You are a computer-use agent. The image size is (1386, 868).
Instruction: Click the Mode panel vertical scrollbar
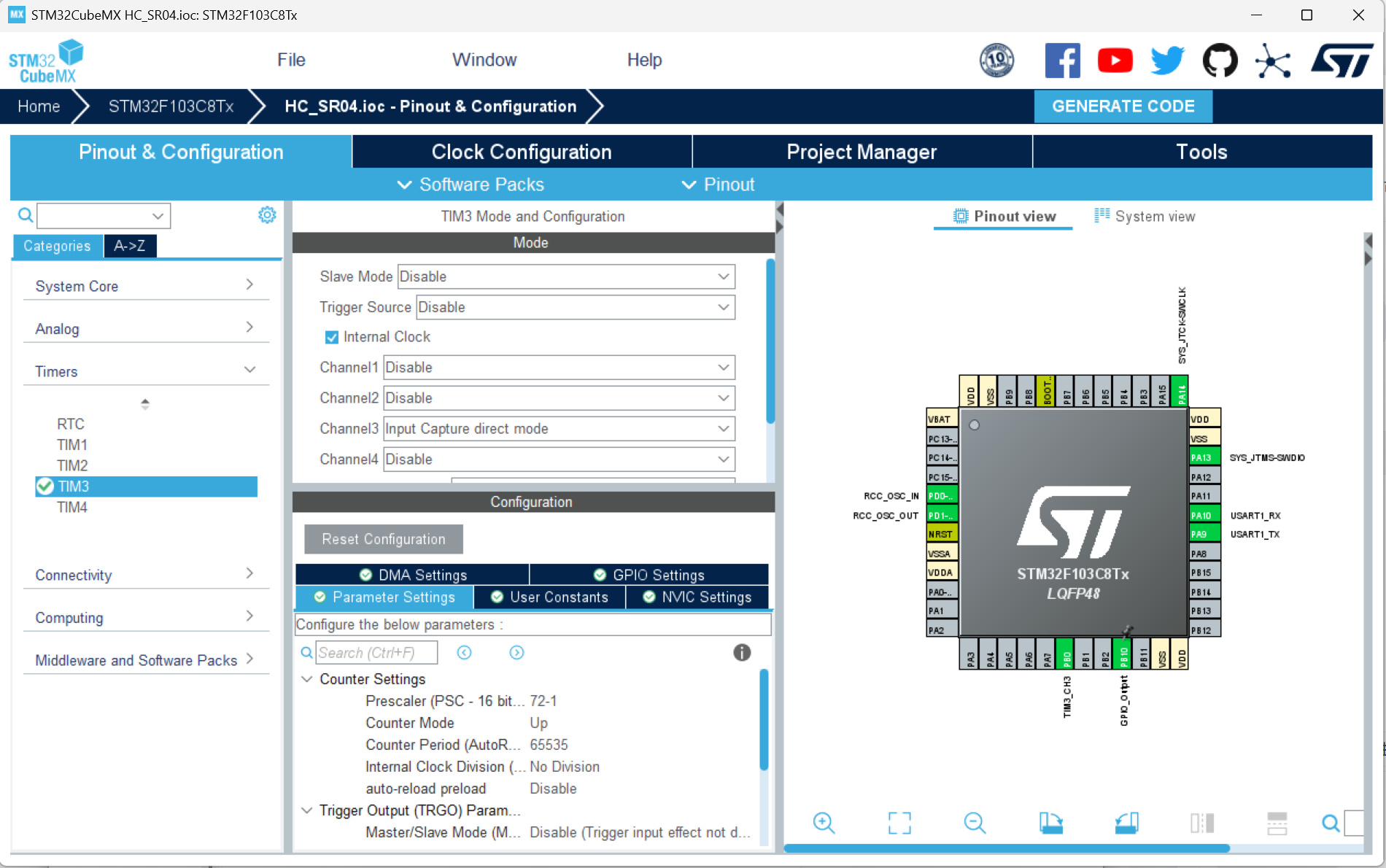770,341
